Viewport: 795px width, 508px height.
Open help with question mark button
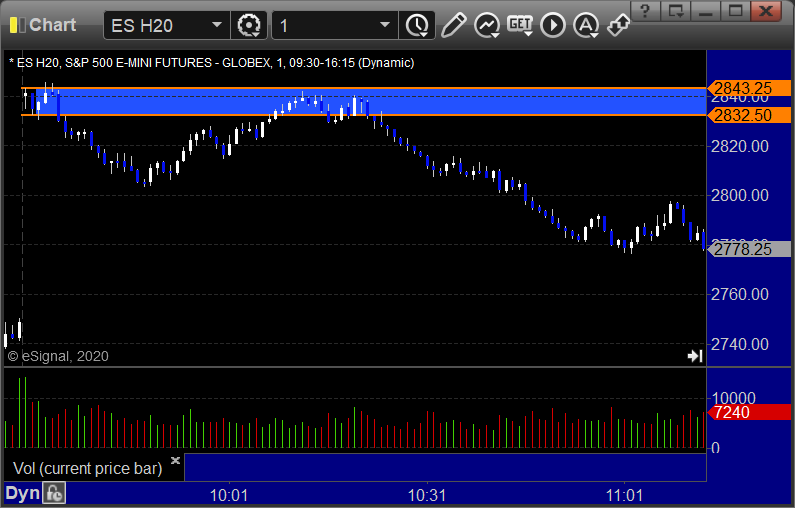[x=645, y=11]
